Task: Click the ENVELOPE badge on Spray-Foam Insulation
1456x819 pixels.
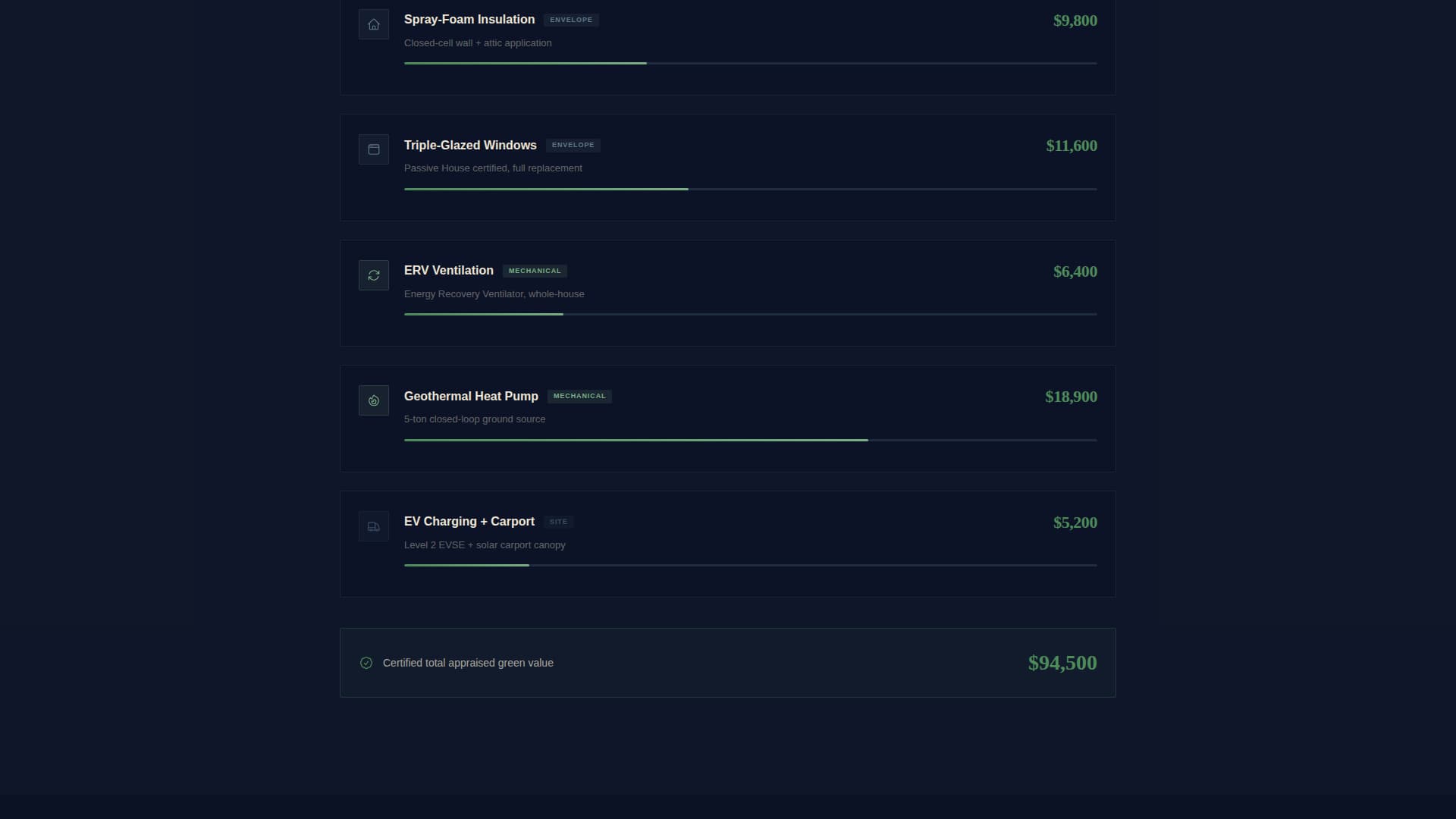Action: [x=571, y=20]
